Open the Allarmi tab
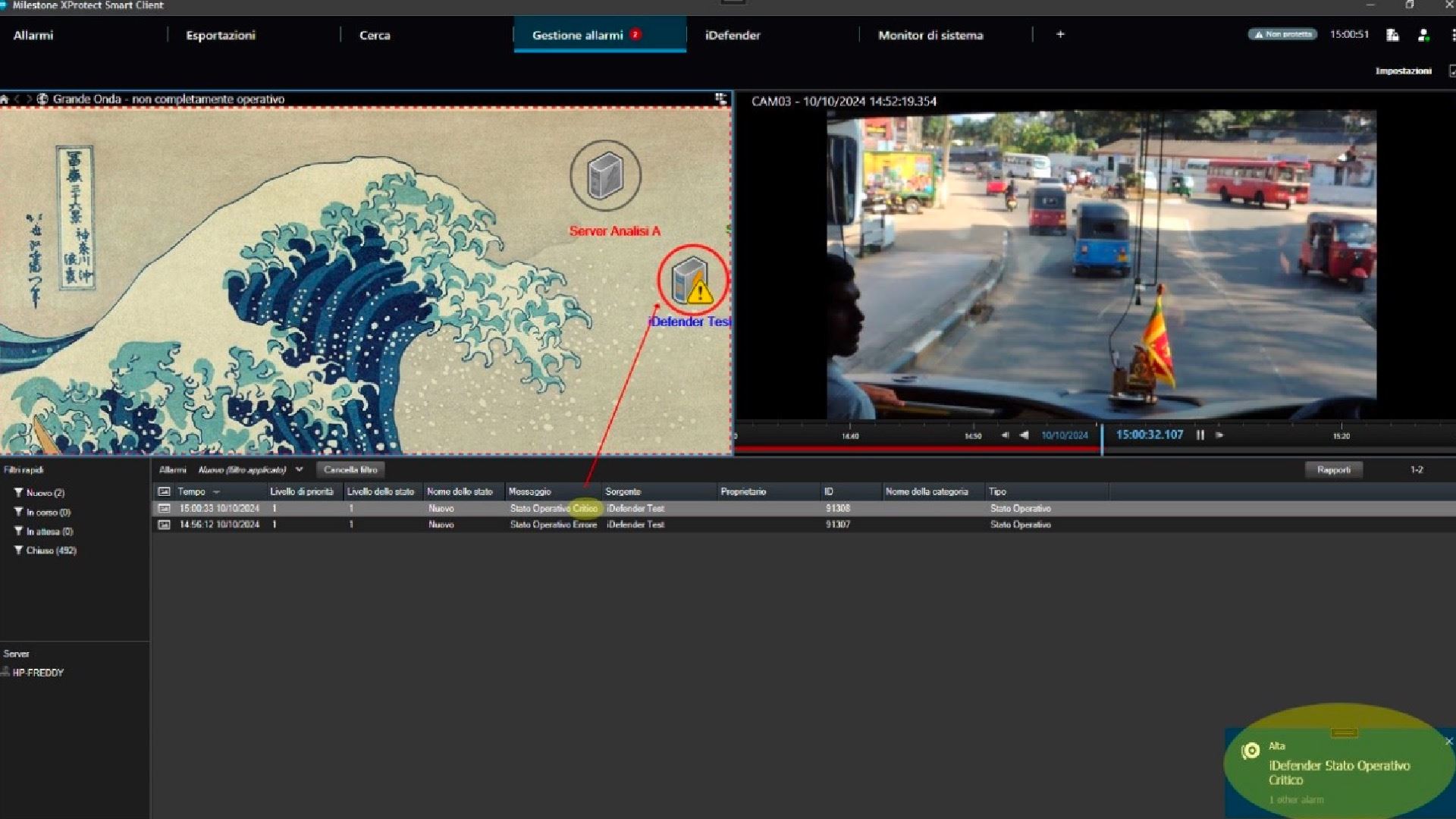The width and height of the screenshot is (1456, 819). [33, 35]
